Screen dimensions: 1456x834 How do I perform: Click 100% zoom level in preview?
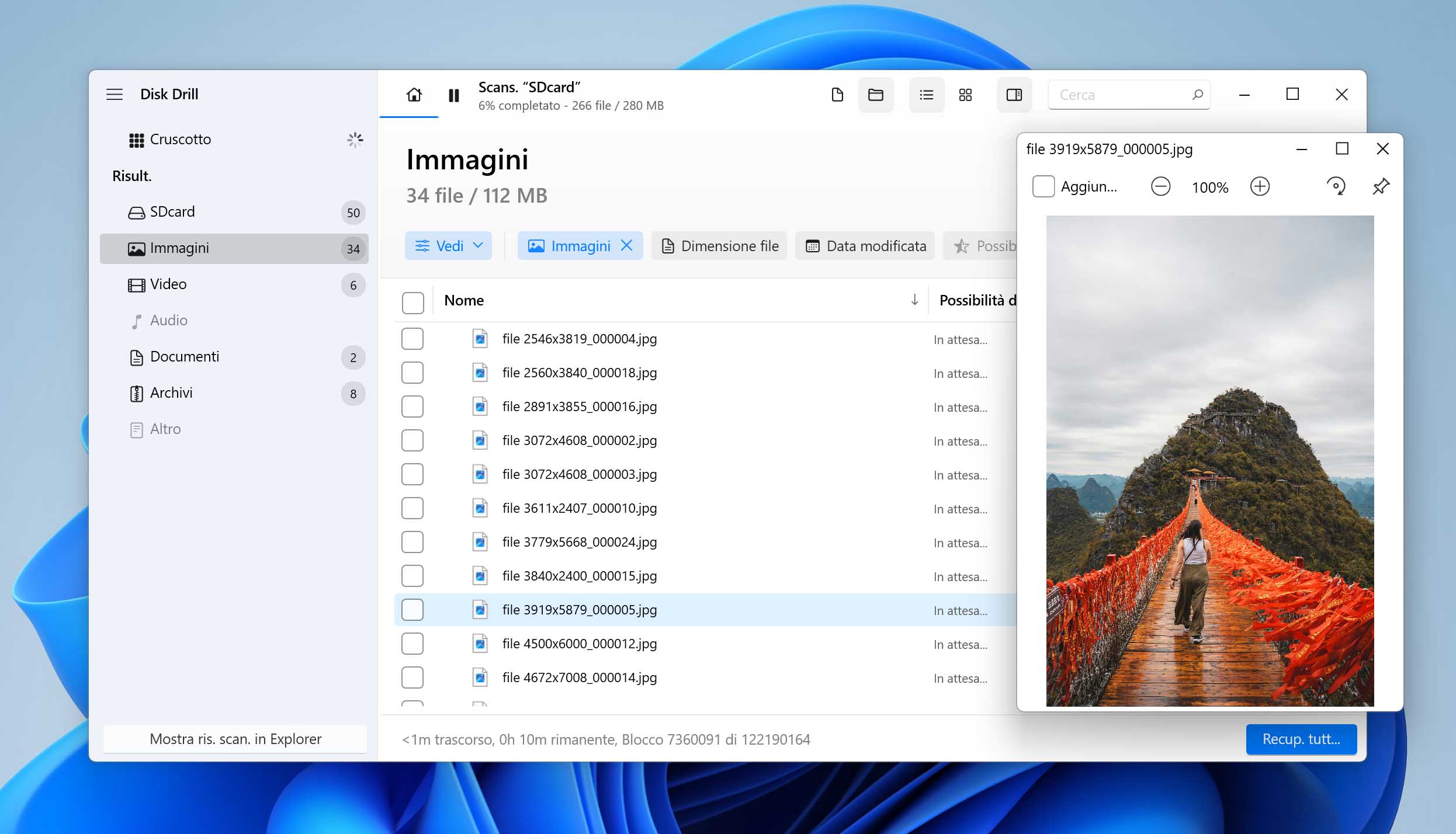click(x=1210, y=187)
